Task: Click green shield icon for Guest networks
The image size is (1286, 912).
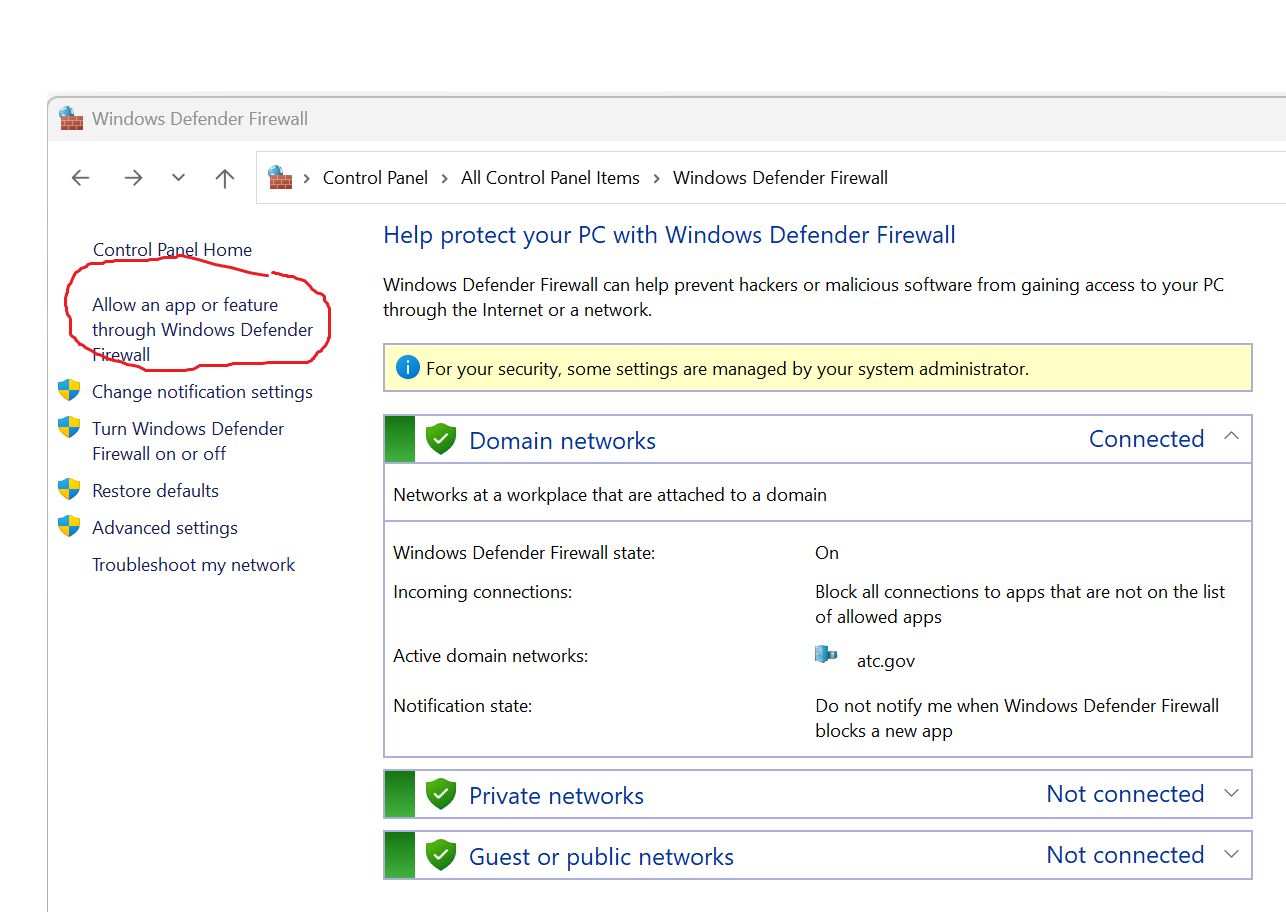Action: pos(441,855)
